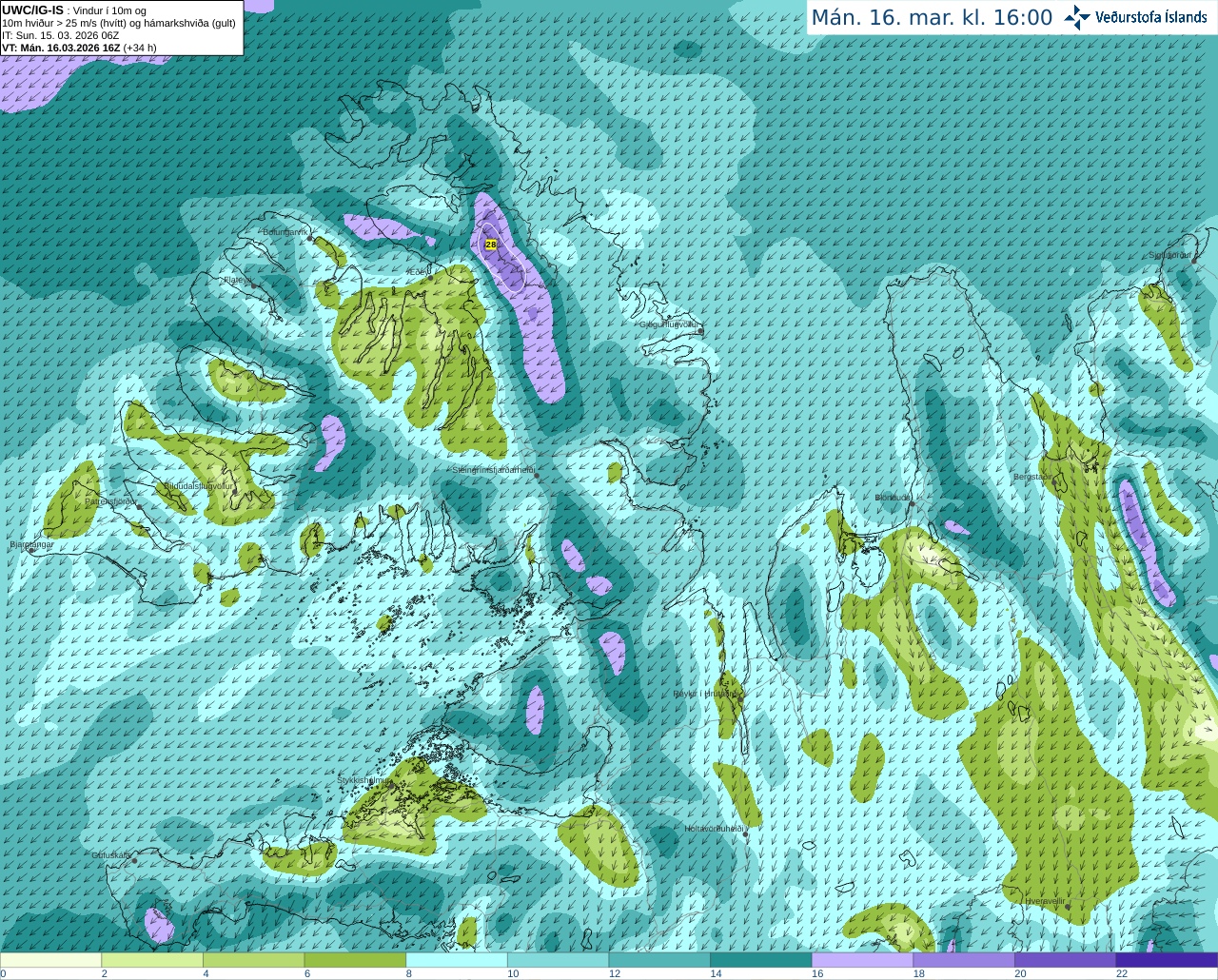
Task: Click the 12–14 m/s teal legend swatch
Action: coord(659,960)
